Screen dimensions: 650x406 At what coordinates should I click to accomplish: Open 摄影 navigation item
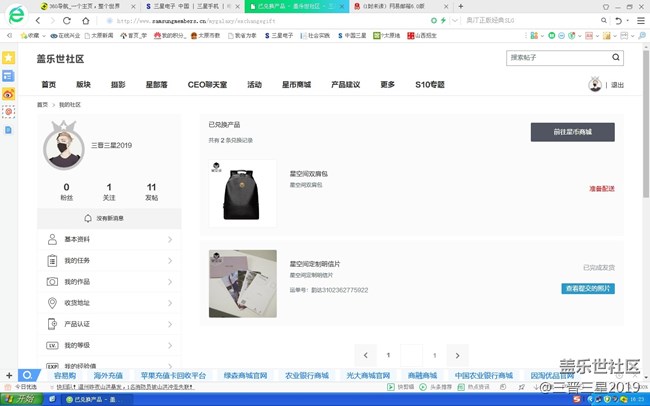(118, 85)
